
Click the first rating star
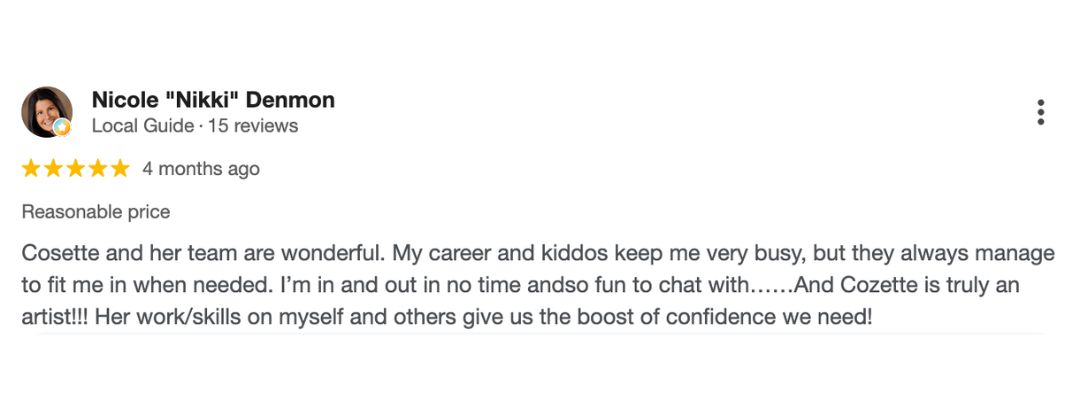point(31,169)
